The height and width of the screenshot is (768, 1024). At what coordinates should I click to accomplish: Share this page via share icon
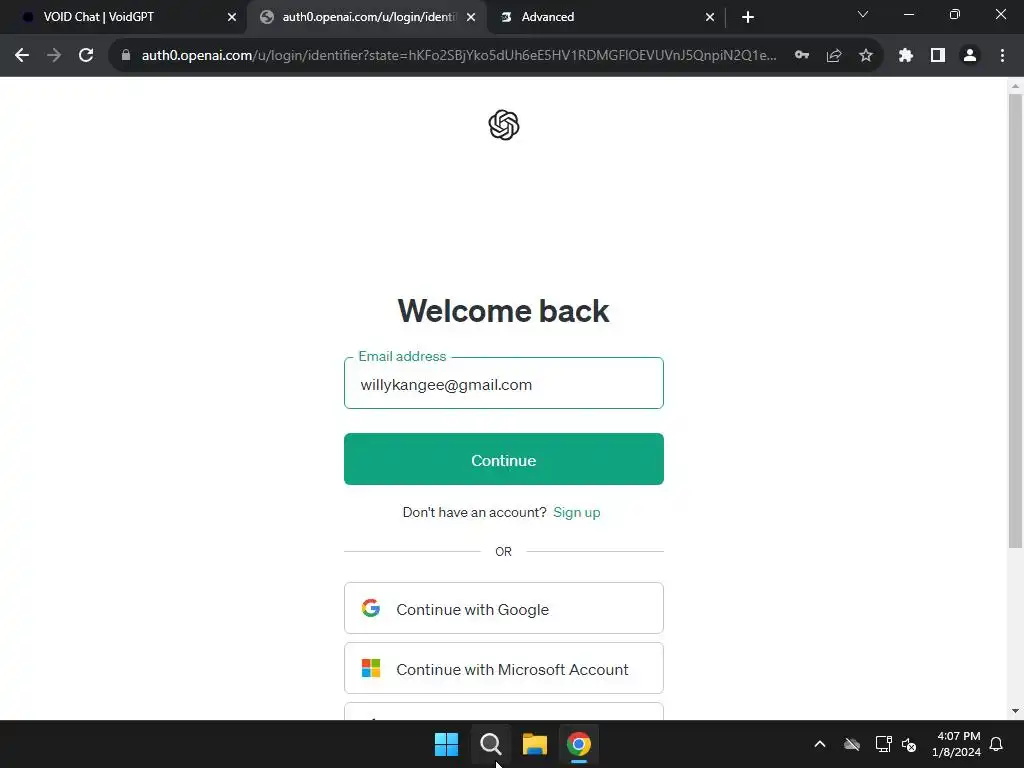834,56
